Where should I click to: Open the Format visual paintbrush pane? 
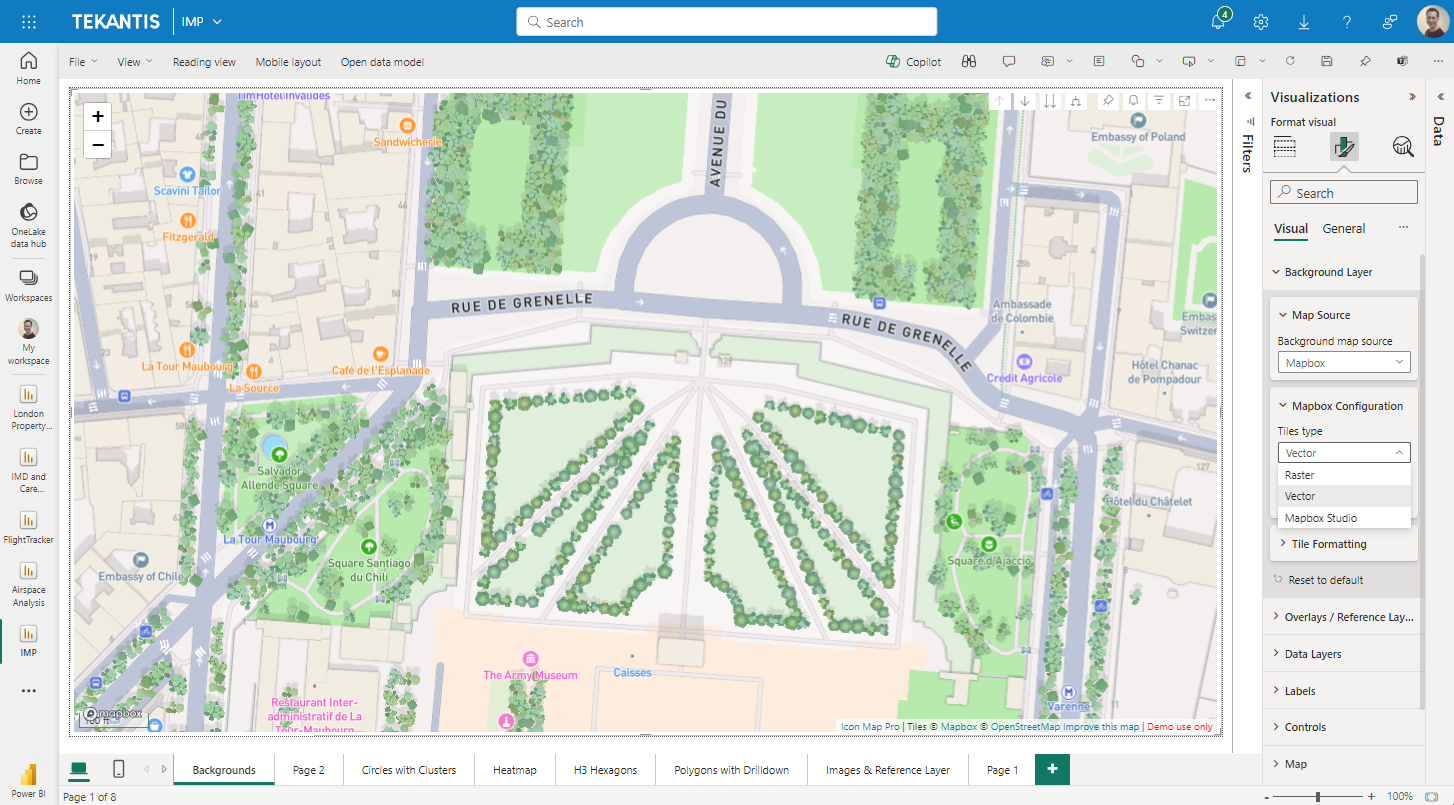point(1344,146)
